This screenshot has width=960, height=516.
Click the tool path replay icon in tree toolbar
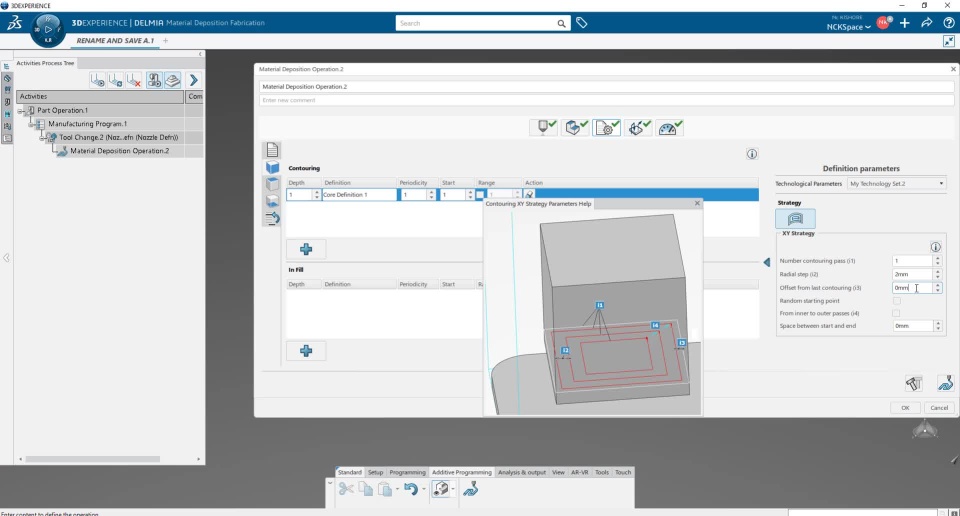pyautogui.click(x=97, y=80)
